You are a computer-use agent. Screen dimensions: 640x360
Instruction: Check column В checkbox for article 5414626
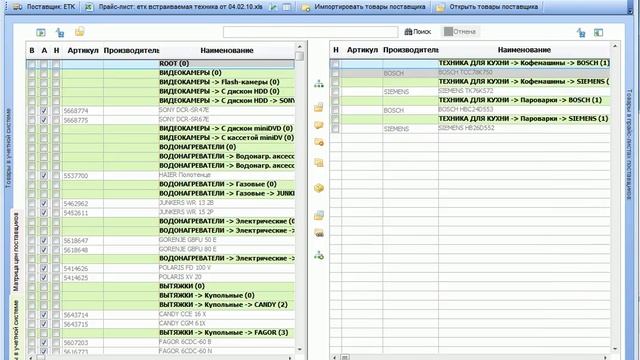tap(31, 268)
